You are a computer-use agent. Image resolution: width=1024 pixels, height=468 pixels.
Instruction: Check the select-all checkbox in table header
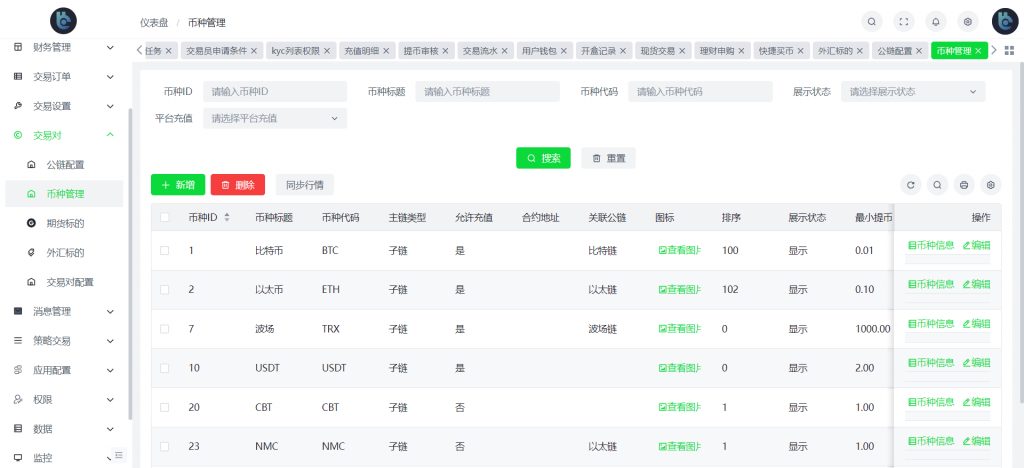click(x=165, y=217)
